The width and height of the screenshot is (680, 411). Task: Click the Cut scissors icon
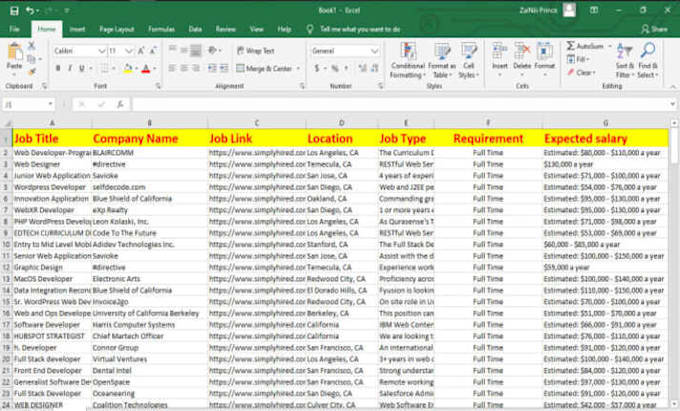(x=31, y=46)
